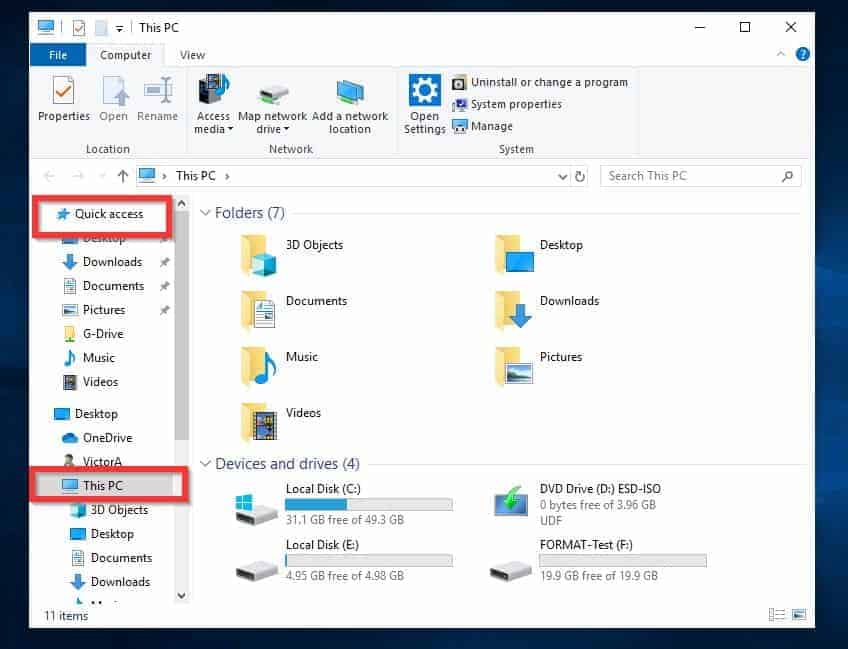Screen dimensions: 848x649
Task: Click Add a network location
Action: pos(350,105)
